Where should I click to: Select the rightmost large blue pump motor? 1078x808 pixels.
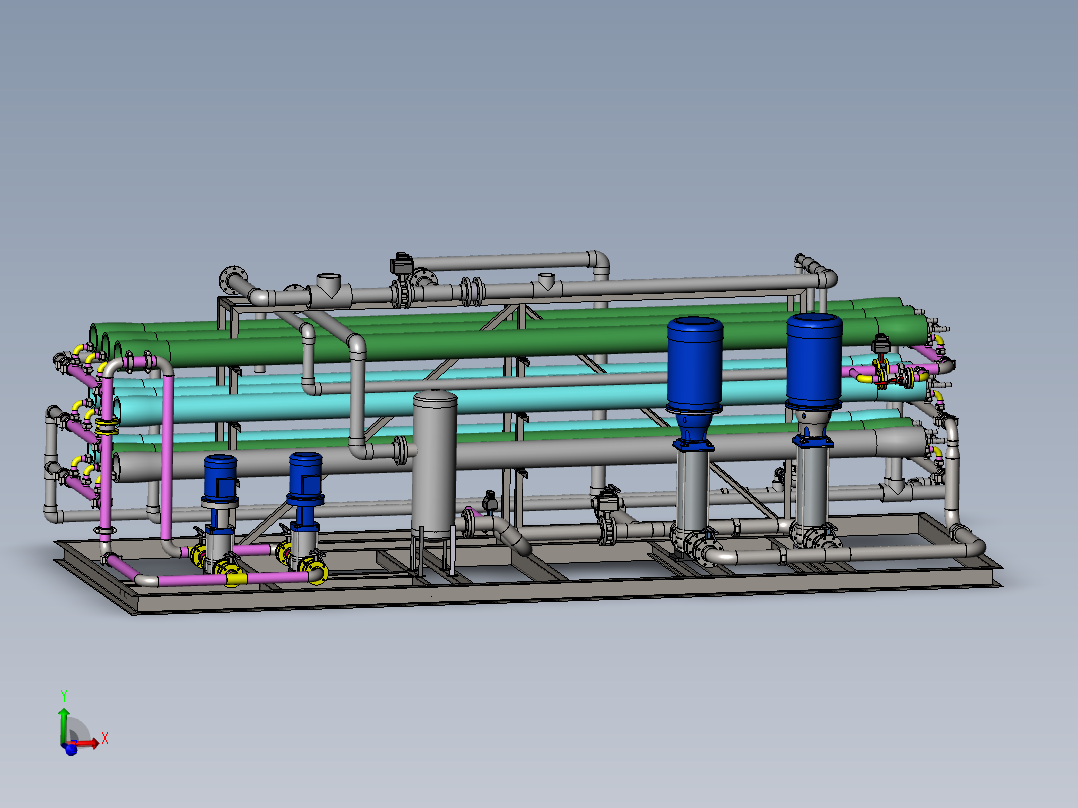814,361
